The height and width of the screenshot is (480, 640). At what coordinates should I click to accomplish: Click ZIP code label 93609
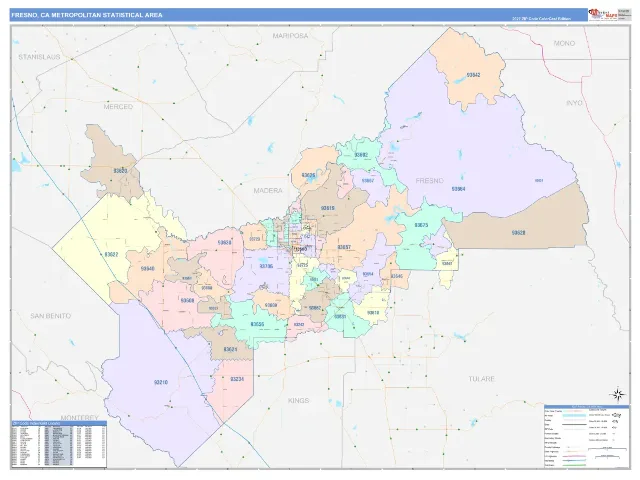pos(271,305)
